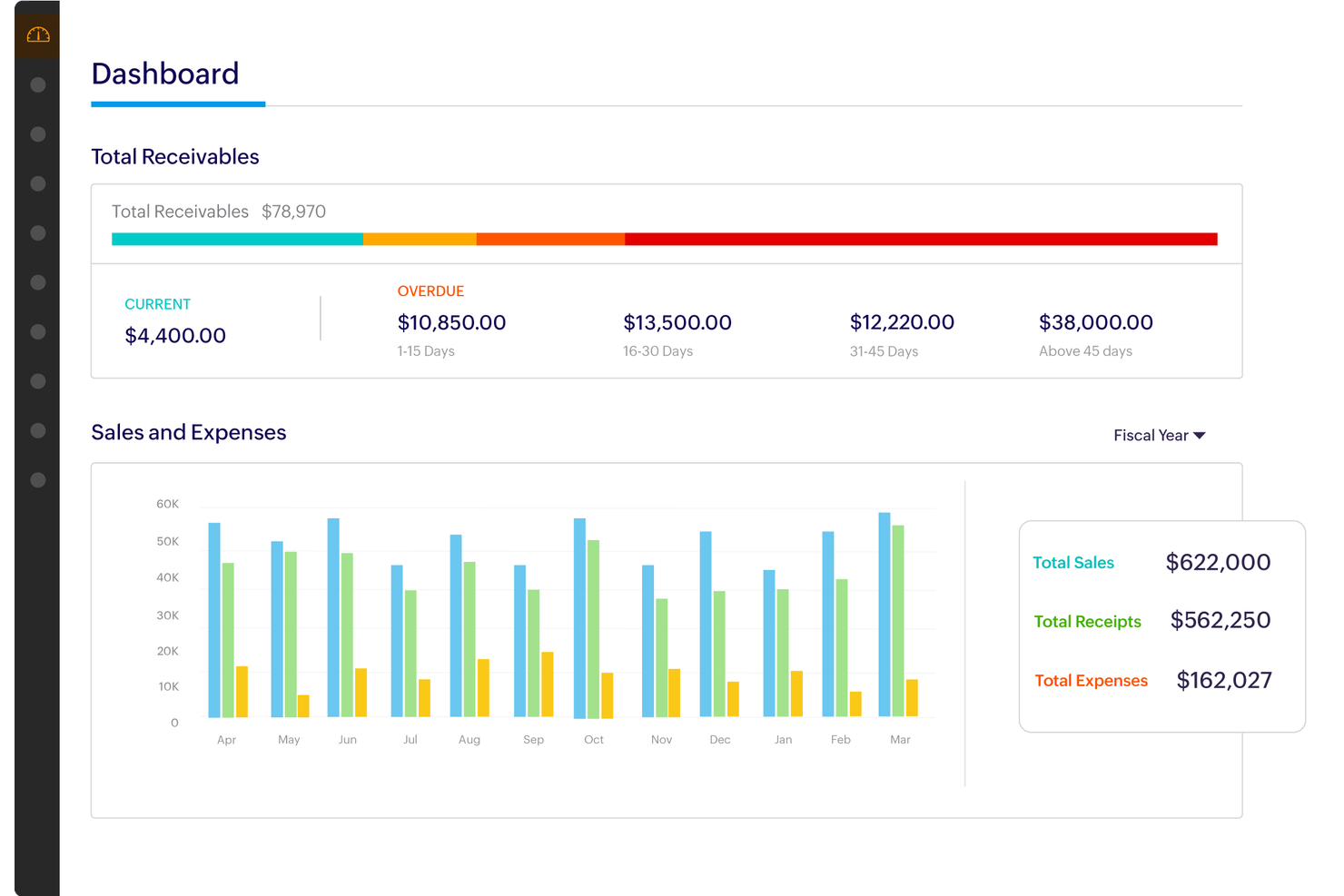This screenshot has height=896, width=1344.
Task: Click the CURRENT $4,400.00 receivable figure
Action: point(175,335)
